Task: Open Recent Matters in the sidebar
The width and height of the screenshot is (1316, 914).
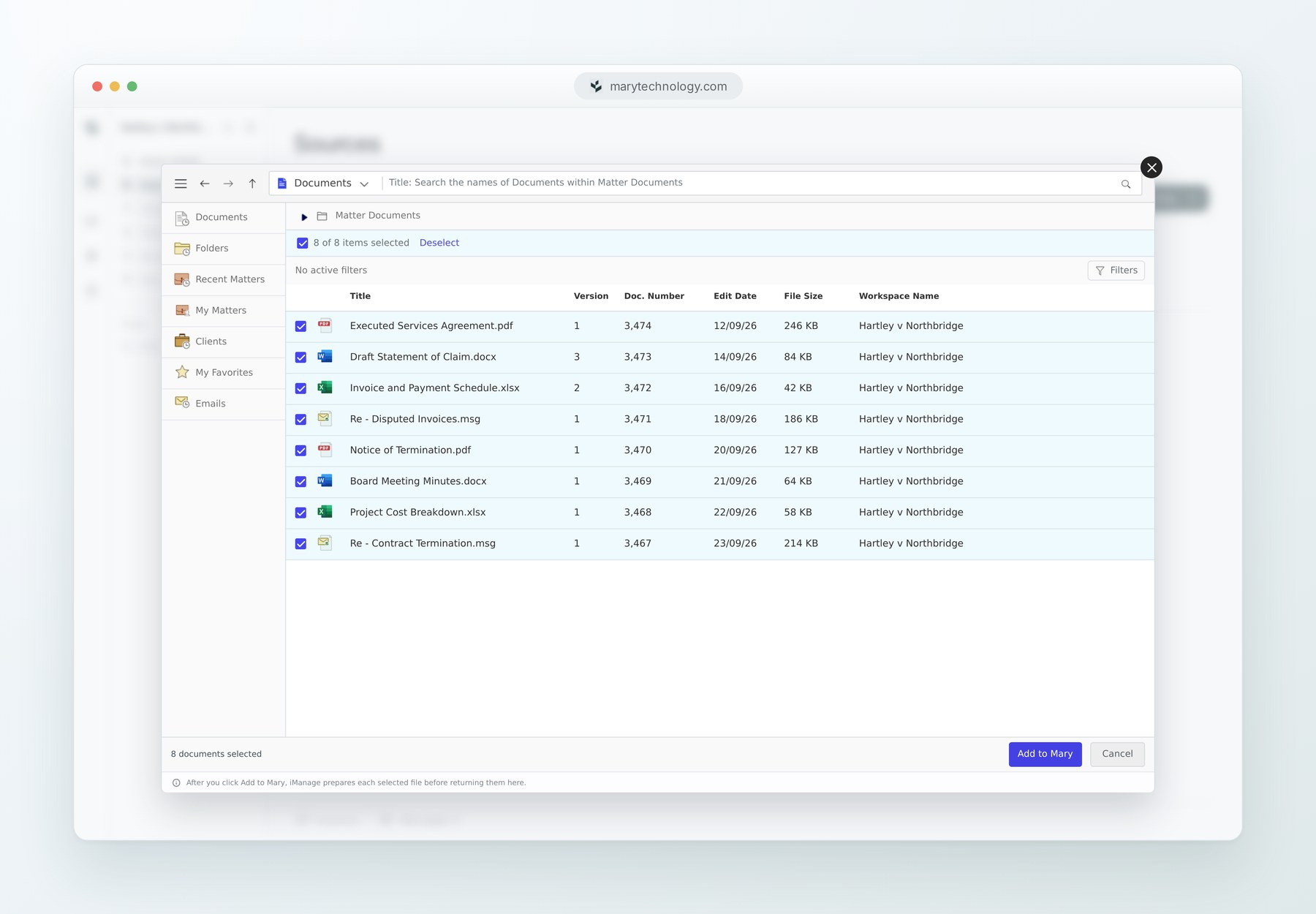Action: (x=223, y=280)
